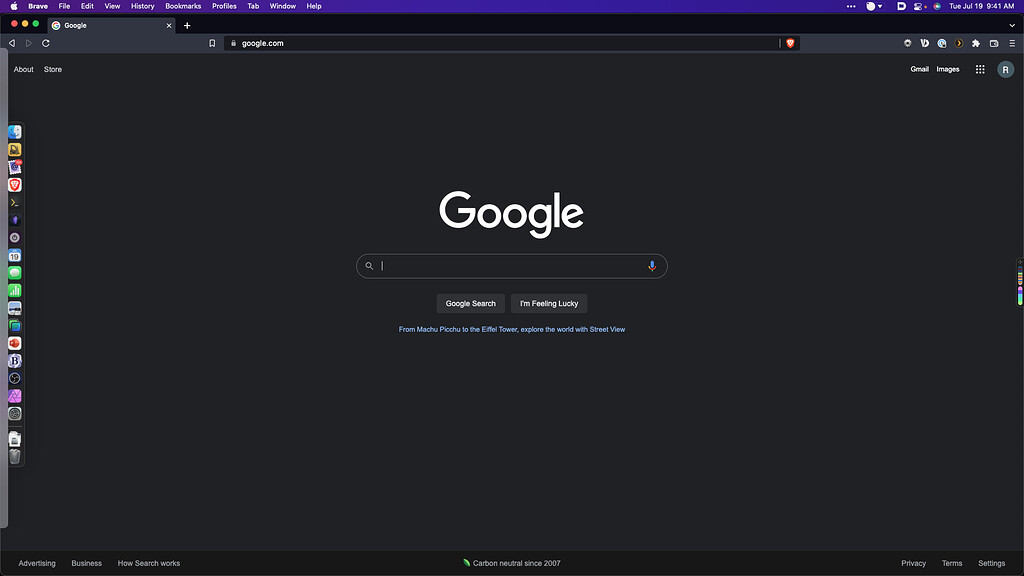Screen dimensions: 1024x576
Task: Open the Trash in the Dock
Action: click(14, 456)
